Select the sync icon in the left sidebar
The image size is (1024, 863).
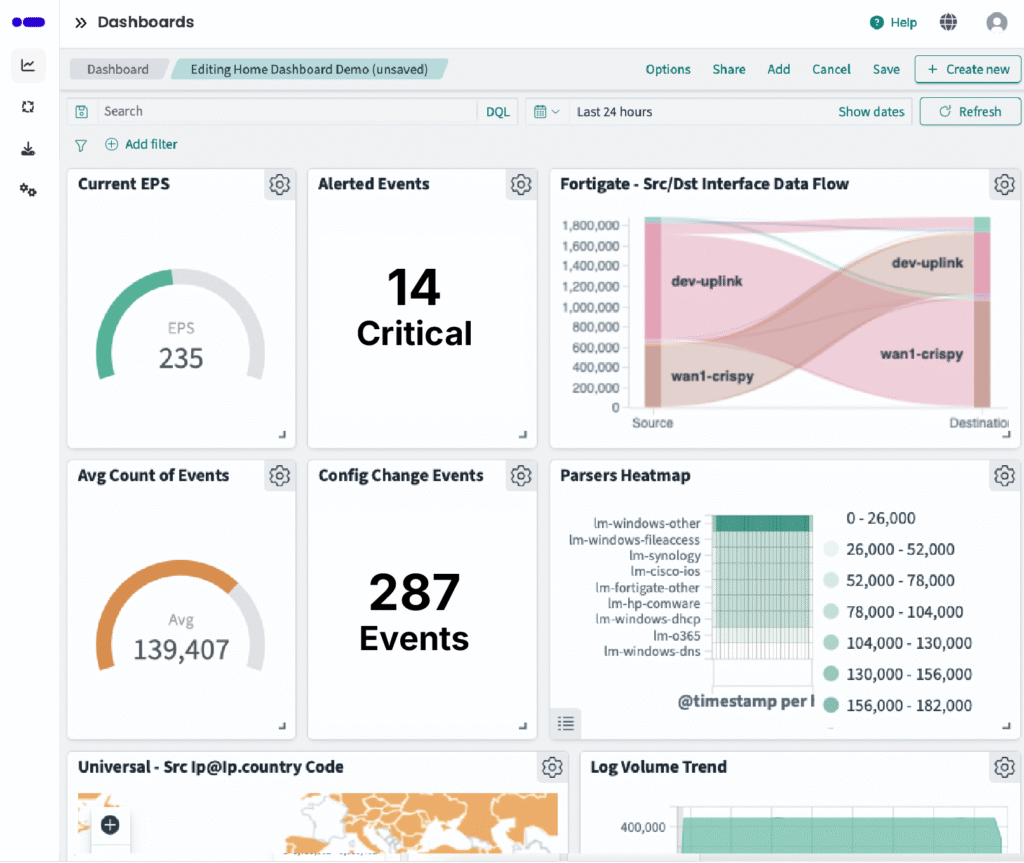click(x=28, y=107)
